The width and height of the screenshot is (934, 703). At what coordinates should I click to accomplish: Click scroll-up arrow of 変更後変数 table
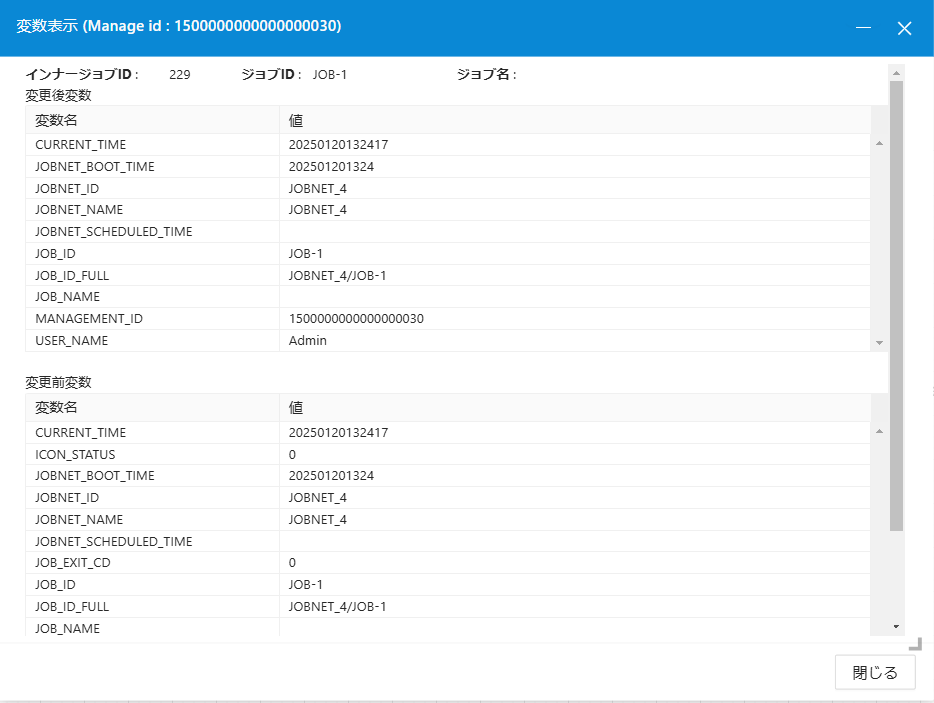pos(879,144)
